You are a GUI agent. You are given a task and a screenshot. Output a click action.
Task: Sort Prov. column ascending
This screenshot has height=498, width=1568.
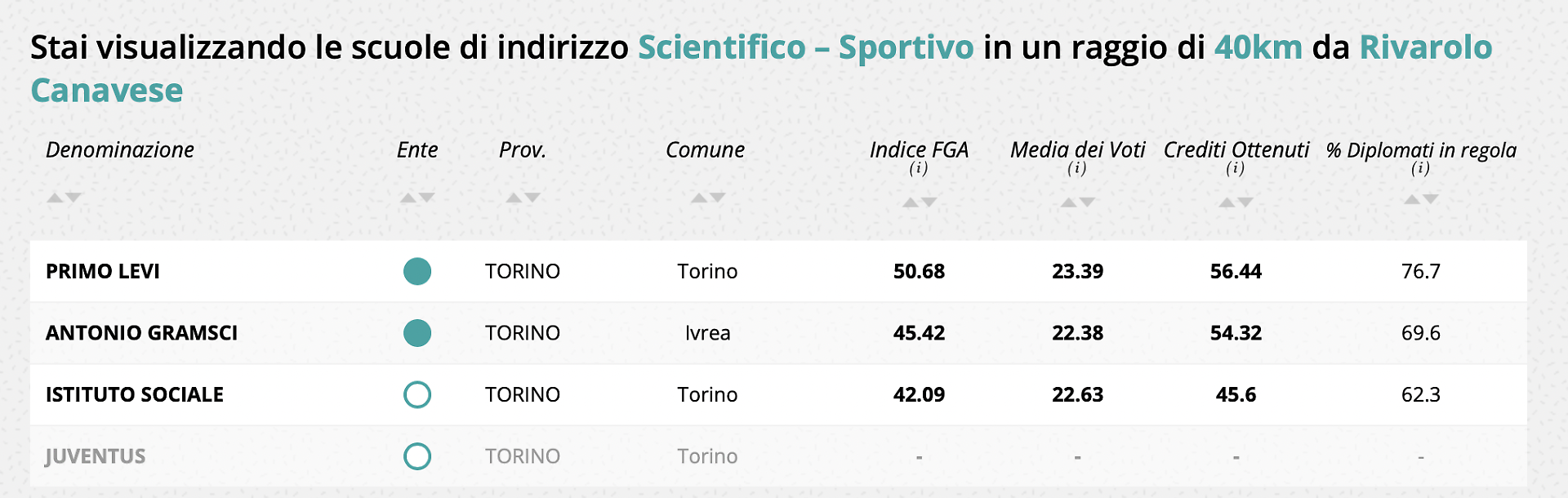pos(514,198)
